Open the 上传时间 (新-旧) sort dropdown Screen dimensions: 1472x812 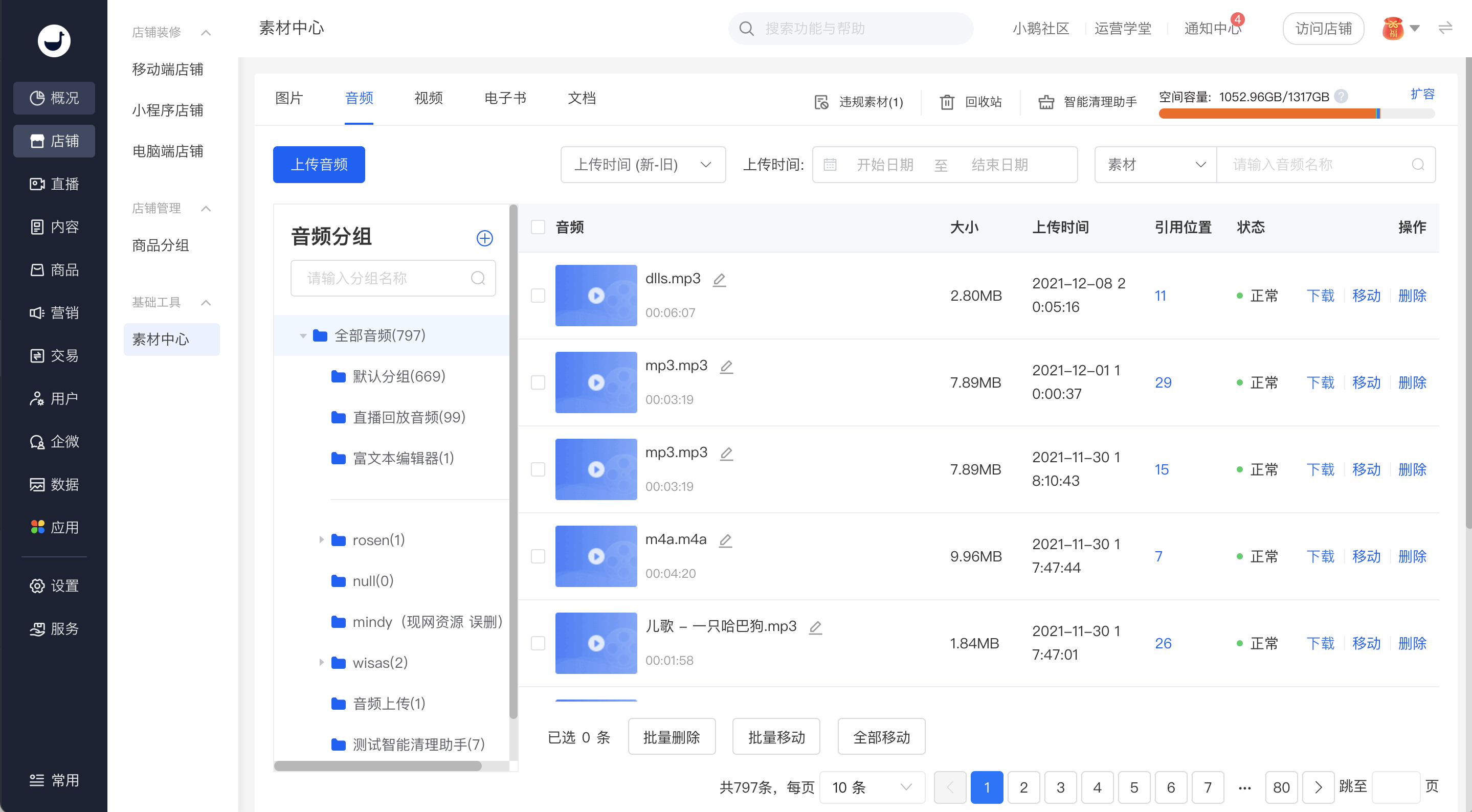click(x=643, y=165)
